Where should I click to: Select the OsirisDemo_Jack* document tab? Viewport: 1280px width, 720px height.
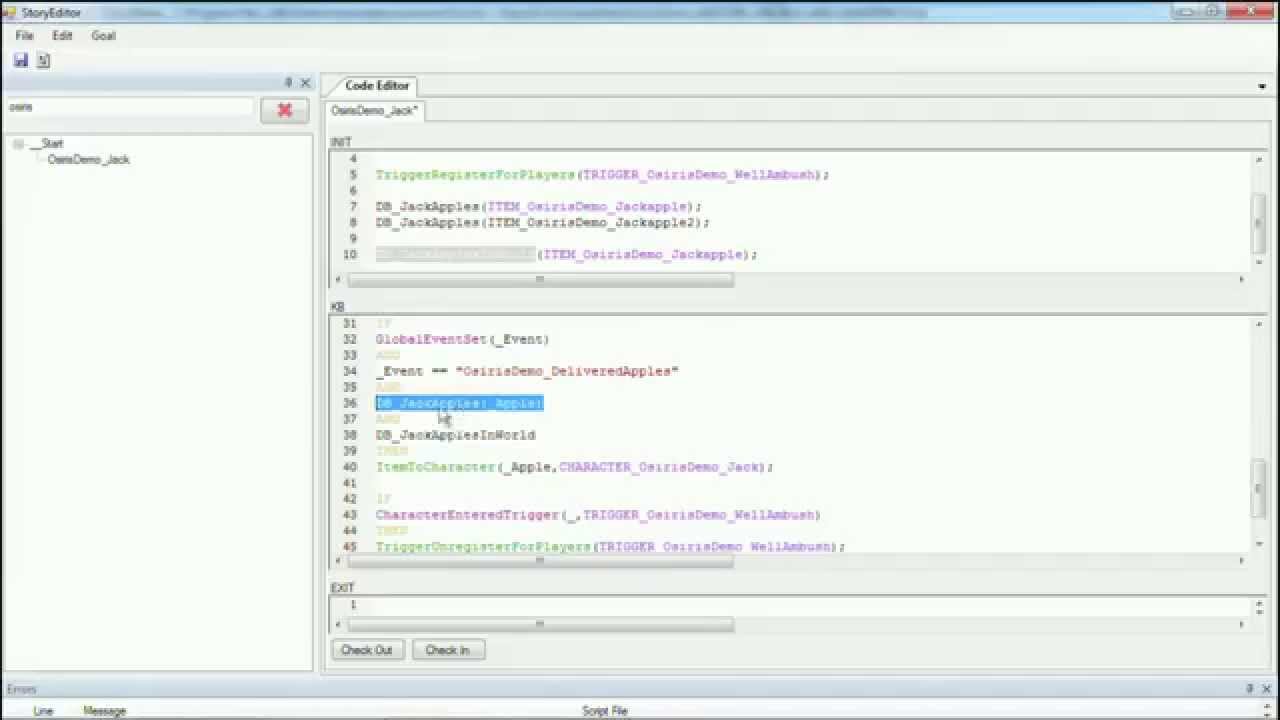click(374, 111)
